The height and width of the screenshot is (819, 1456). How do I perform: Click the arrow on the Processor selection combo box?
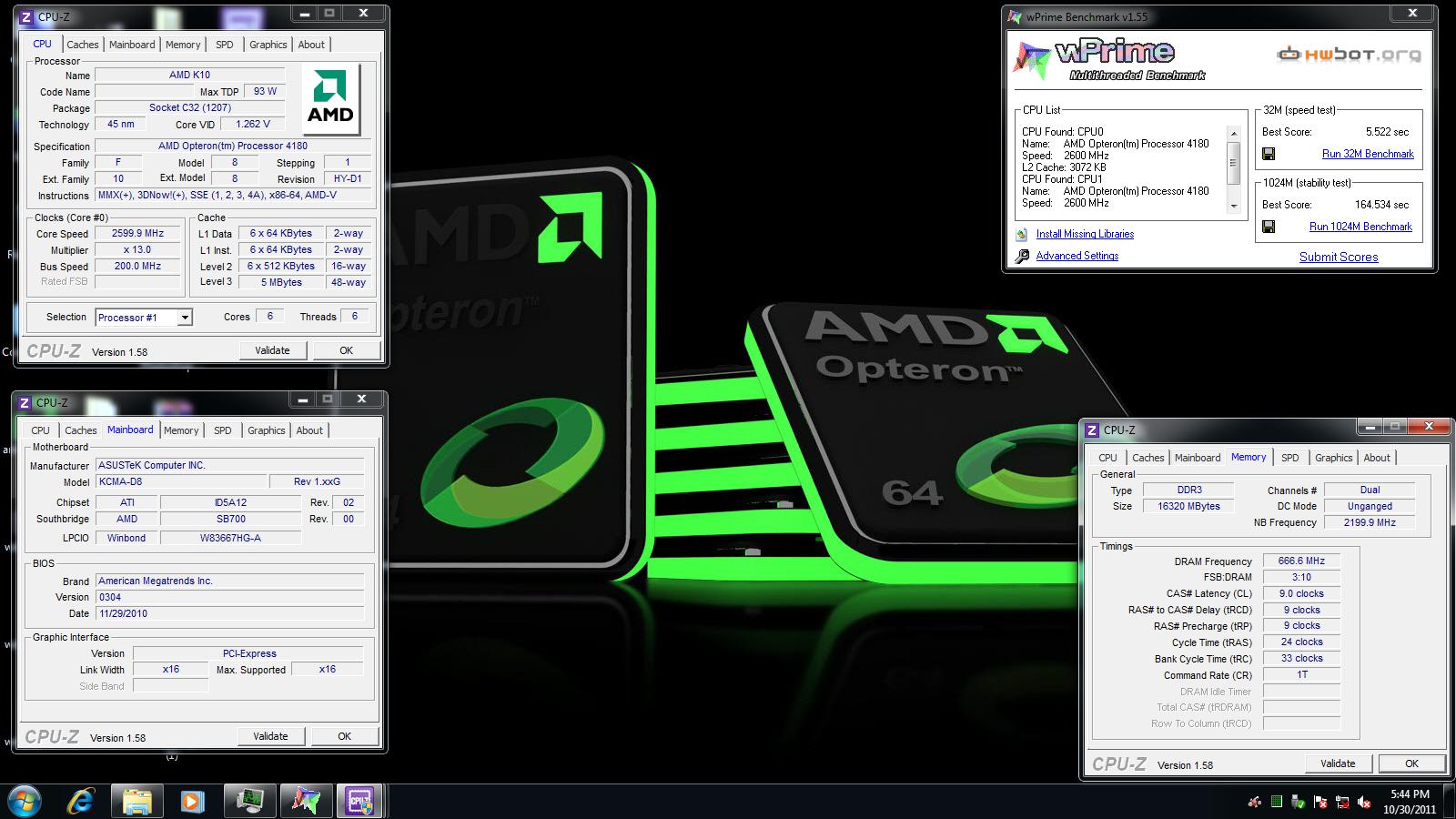185,318
